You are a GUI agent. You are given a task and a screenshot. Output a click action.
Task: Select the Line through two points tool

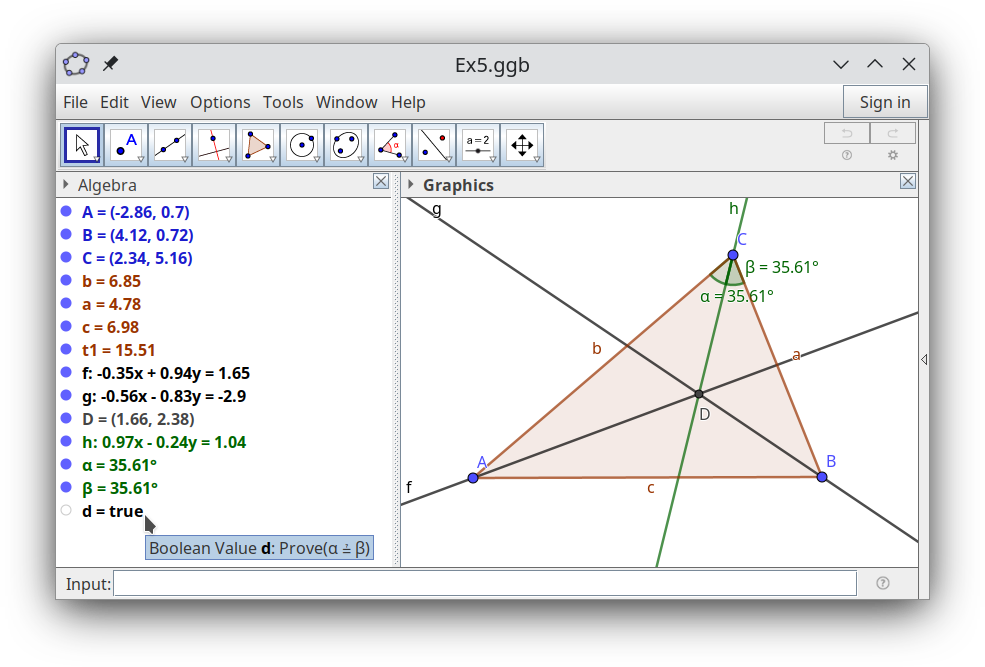click(169, 145)
